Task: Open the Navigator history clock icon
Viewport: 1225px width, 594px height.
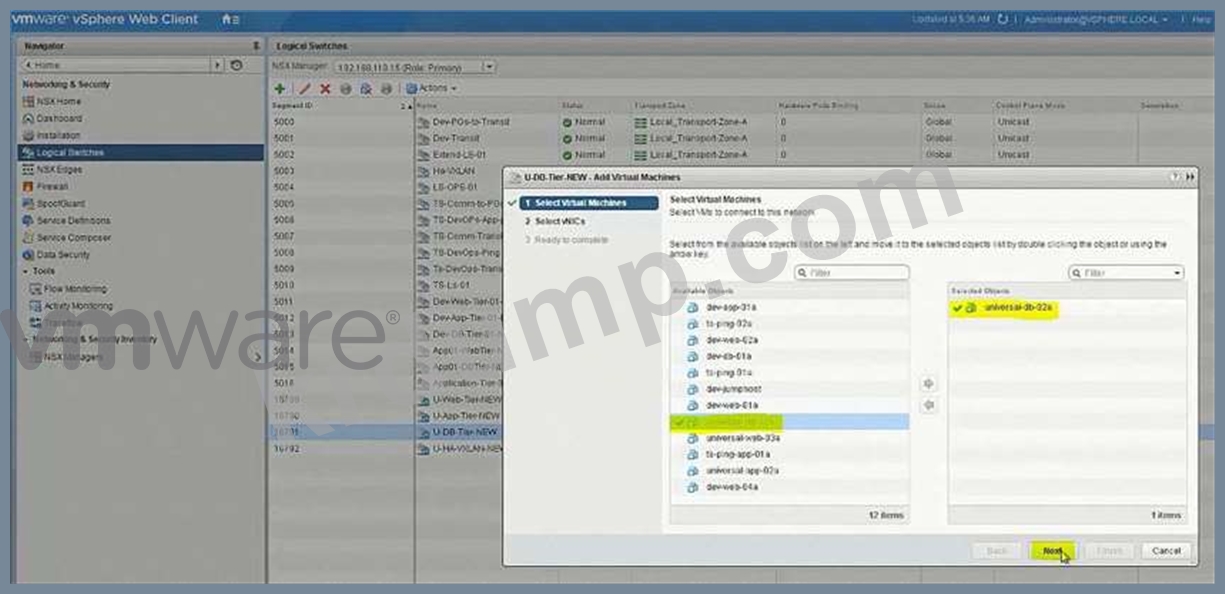Action: click(x=236, y=65)
